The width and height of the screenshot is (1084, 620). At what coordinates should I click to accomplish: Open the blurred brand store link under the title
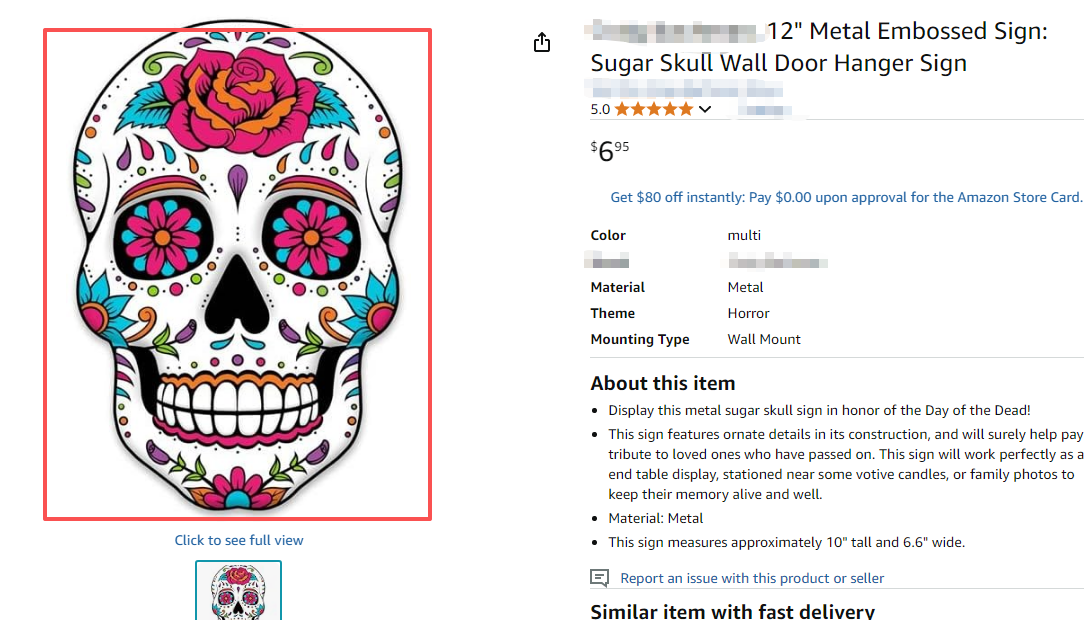[x=686, y=91]
